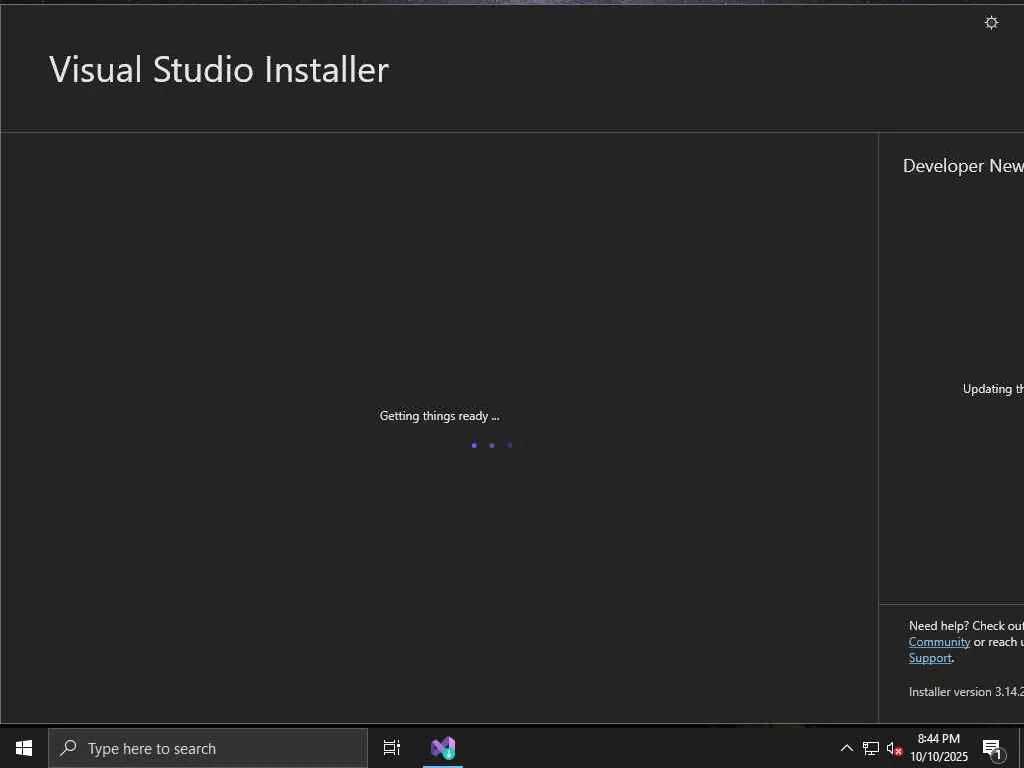Image resolution: width=1024 pixels, height=768 pixels.
Task: Click the Developer News heading
Action: point(963,166)
